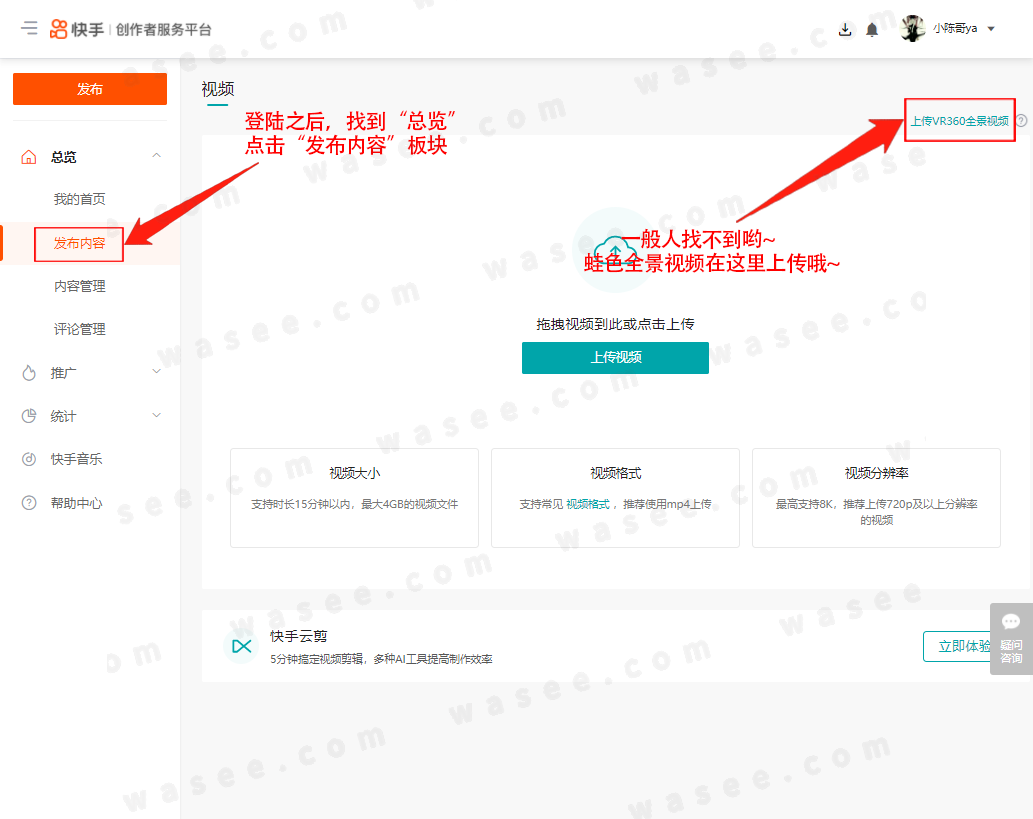Select the 视频 tab
The height and width of the screenshot is (819, 1033).
218,89
